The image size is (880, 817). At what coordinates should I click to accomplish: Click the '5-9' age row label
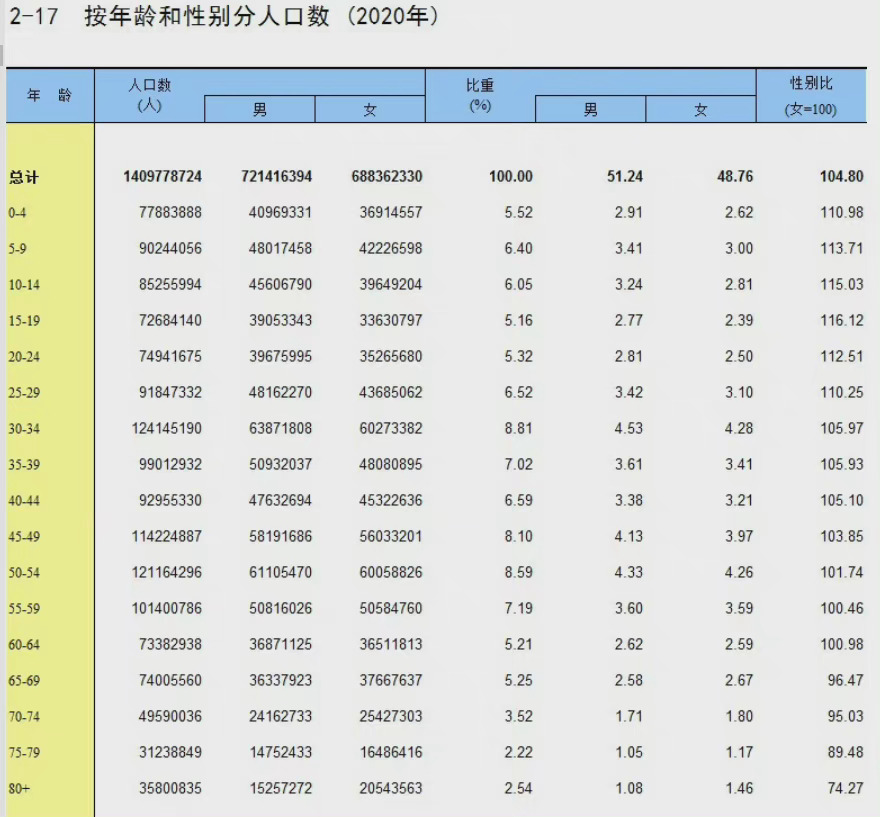(17, 249)
